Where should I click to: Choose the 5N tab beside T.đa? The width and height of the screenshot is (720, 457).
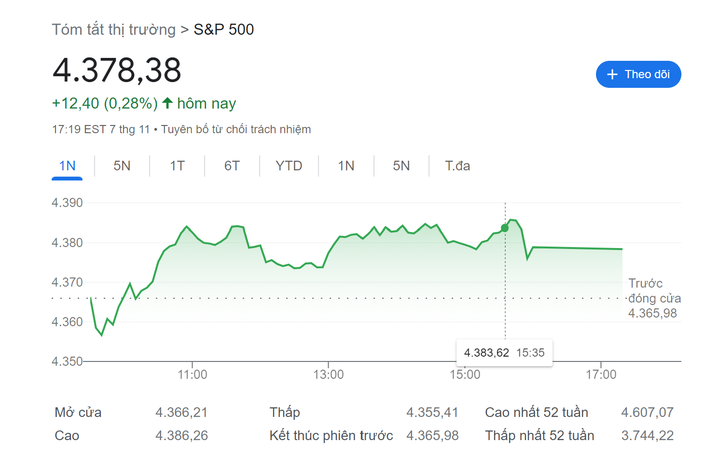pos(401,166)
